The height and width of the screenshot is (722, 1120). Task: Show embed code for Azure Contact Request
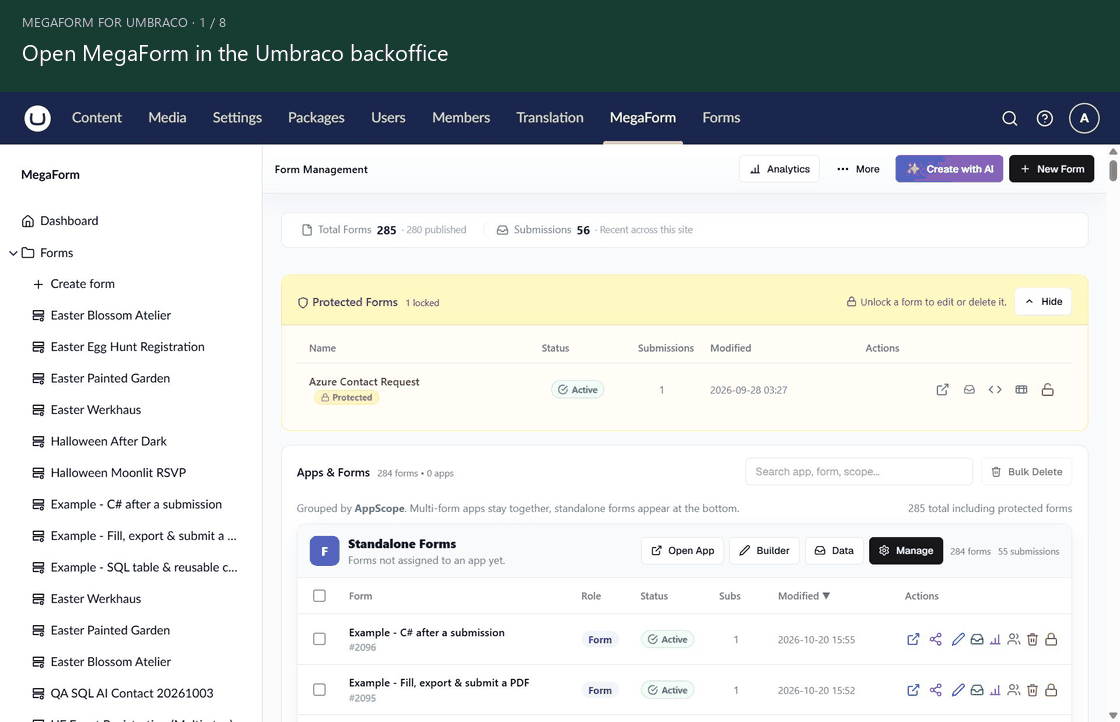(995, 389)
